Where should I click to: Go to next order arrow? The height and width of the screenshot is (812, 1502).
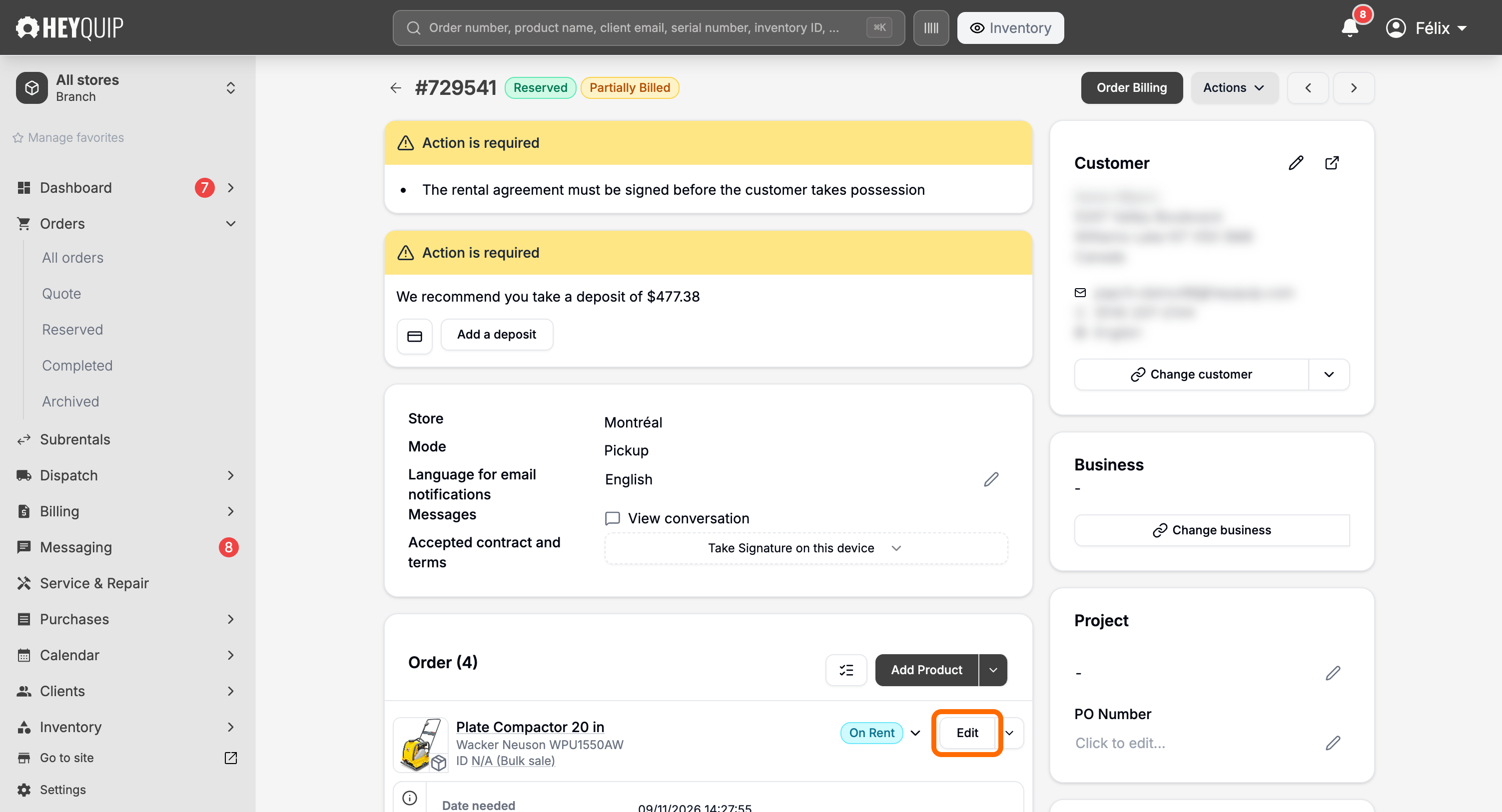point(1354,88)
